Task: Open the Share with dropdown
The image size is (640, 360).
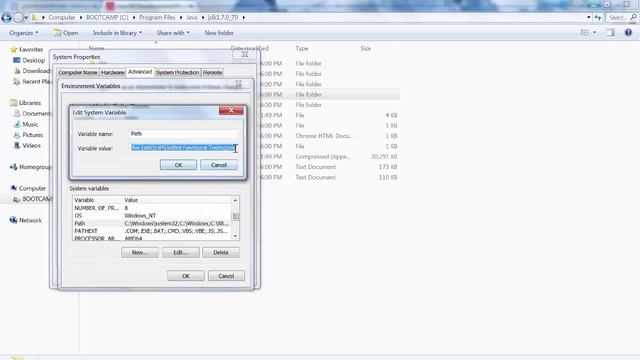Action: click(173, 33)
